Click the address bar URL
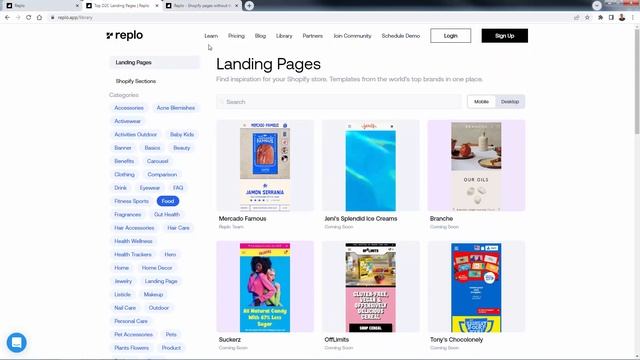Screen dimensions: 640x360 pyautogui.click(x=75, y=18)
